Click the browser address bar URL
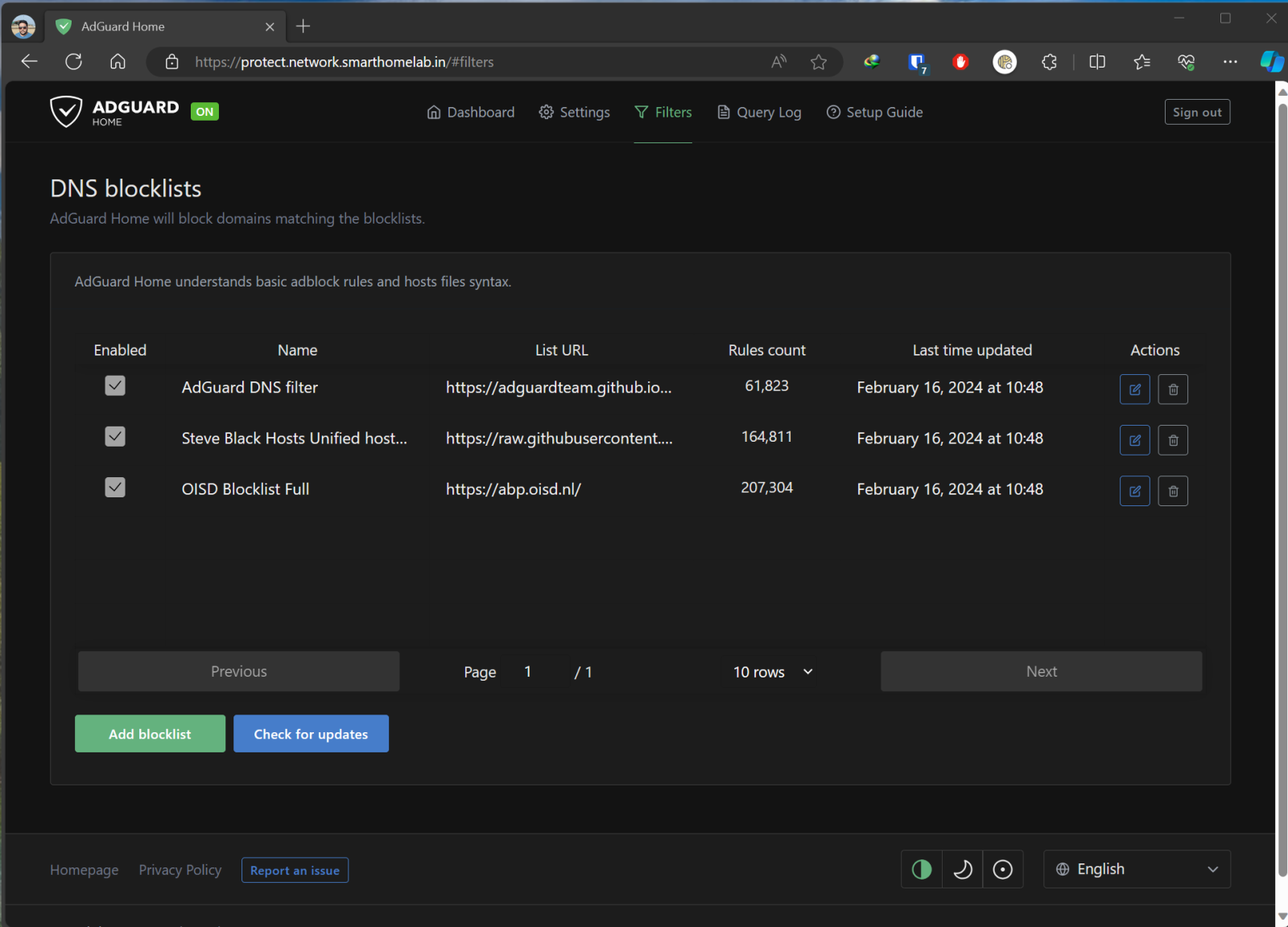The image size is (1288, 927). point(345,62)
